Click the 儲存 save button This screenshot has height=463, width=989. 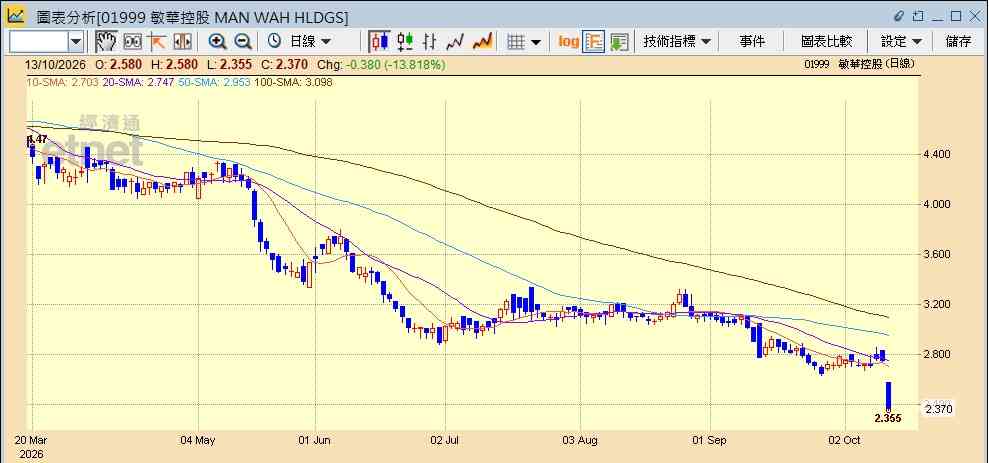[959, 42]
